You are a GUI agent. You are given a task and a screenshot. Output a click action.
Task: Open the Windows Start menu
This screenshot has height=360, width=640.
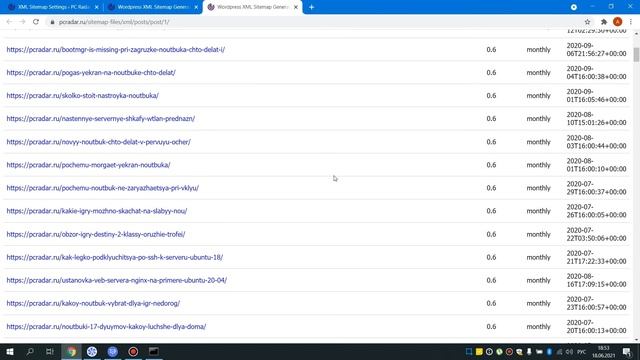[x=10, y=351]
